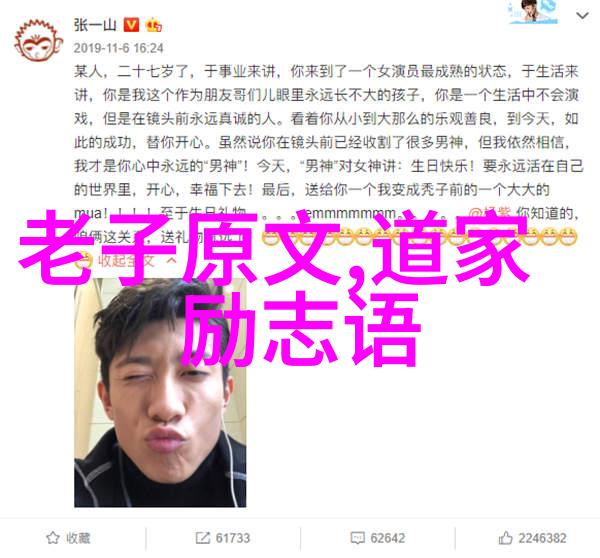Open the card decoration image top right
600x558 pixels.
tap(532, 12)
